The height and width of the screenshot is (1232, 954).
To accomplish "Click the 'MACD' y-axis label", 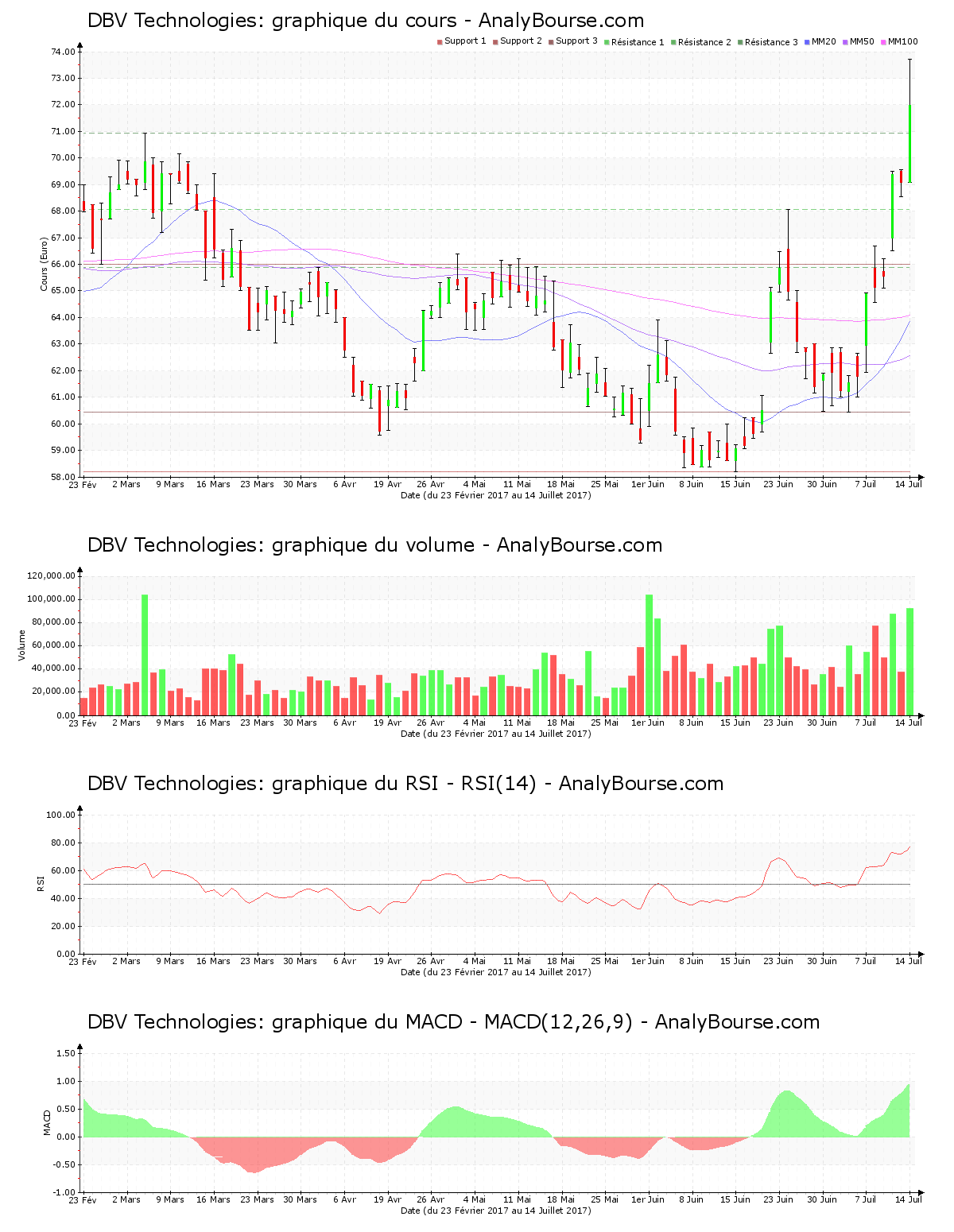I will tap(47, 1122).
